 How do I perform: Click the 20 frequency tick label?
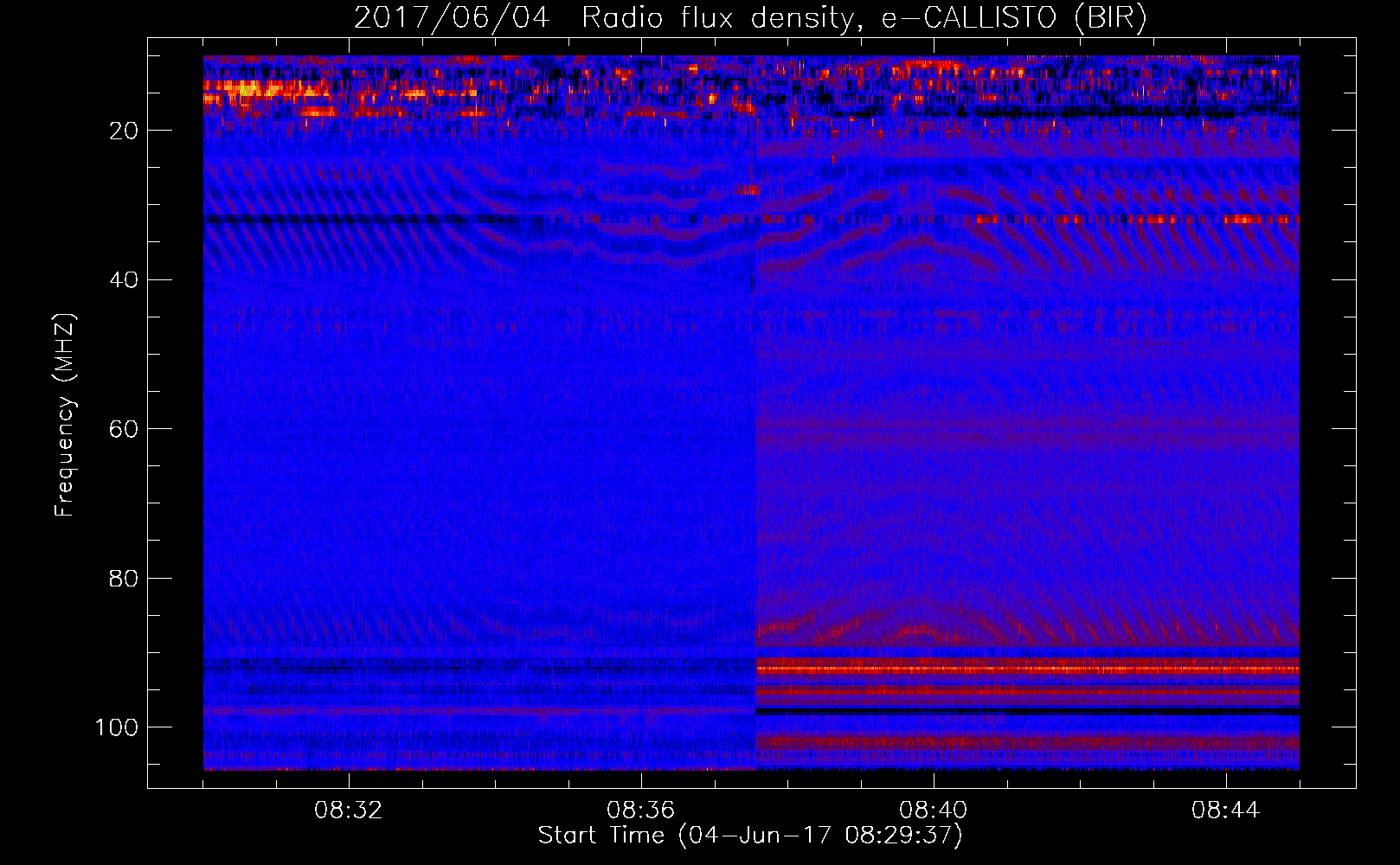tap(125, 131)
